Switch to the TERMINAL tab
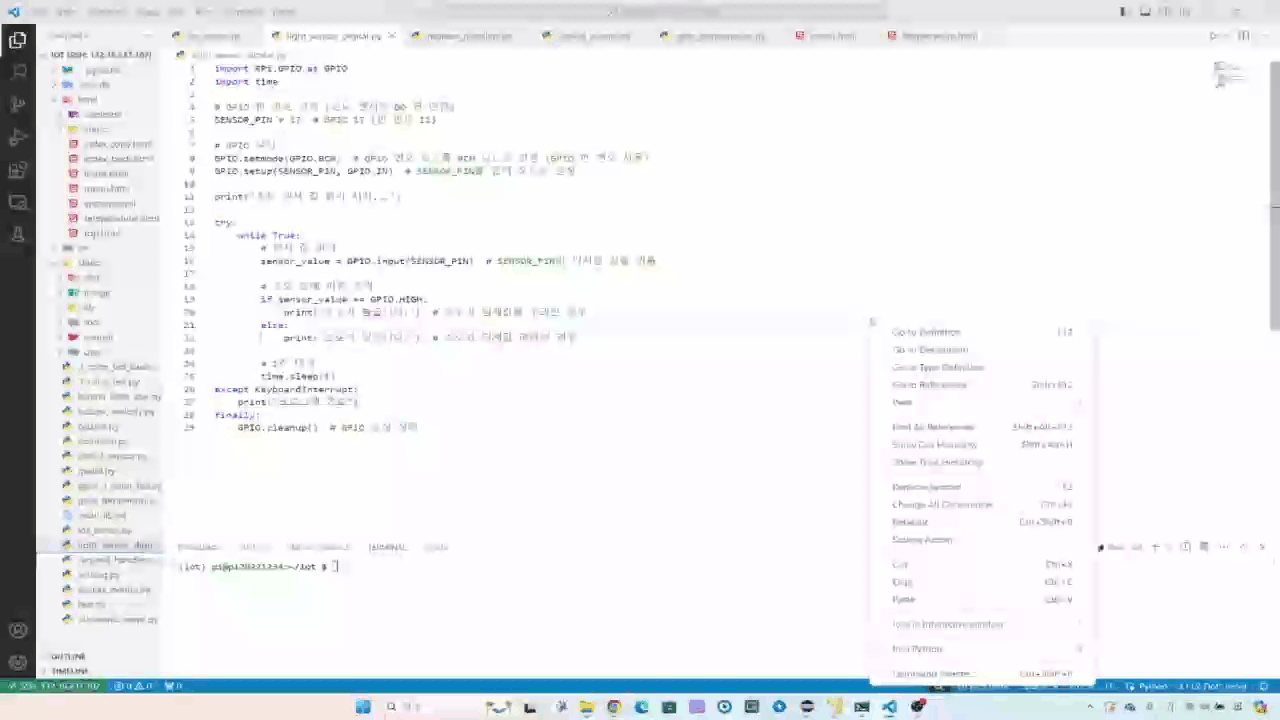1280x720 pixels. [x=387, y=547]
